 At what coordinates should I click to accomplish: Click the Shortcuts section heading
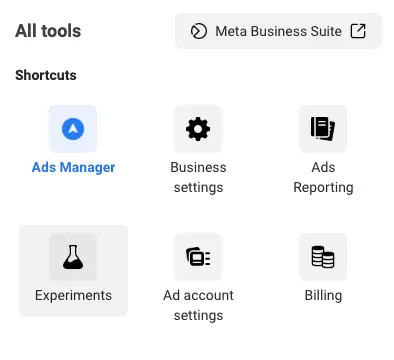[46, 75]
